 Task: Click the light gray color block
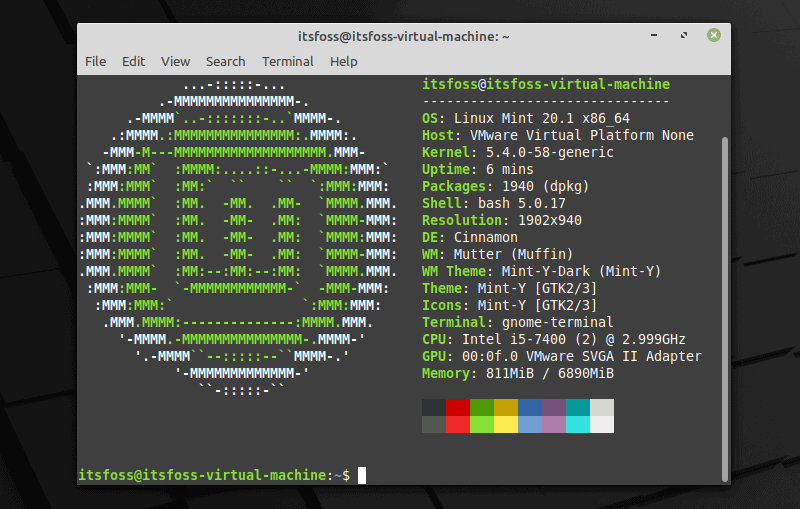(602, 408)
